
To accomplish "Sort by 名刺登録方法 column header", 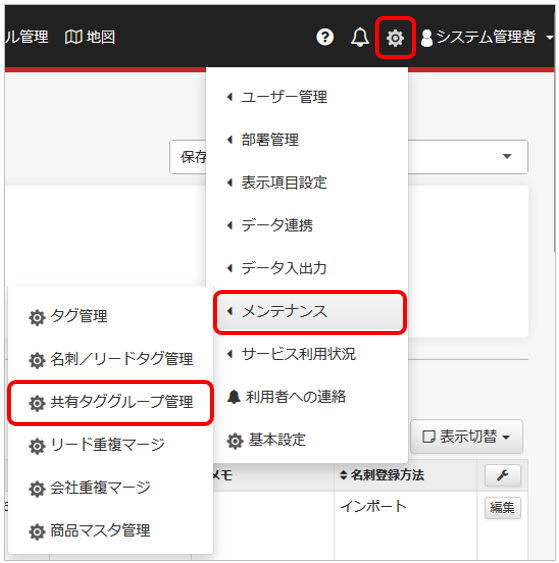I will tap(382, 475).
